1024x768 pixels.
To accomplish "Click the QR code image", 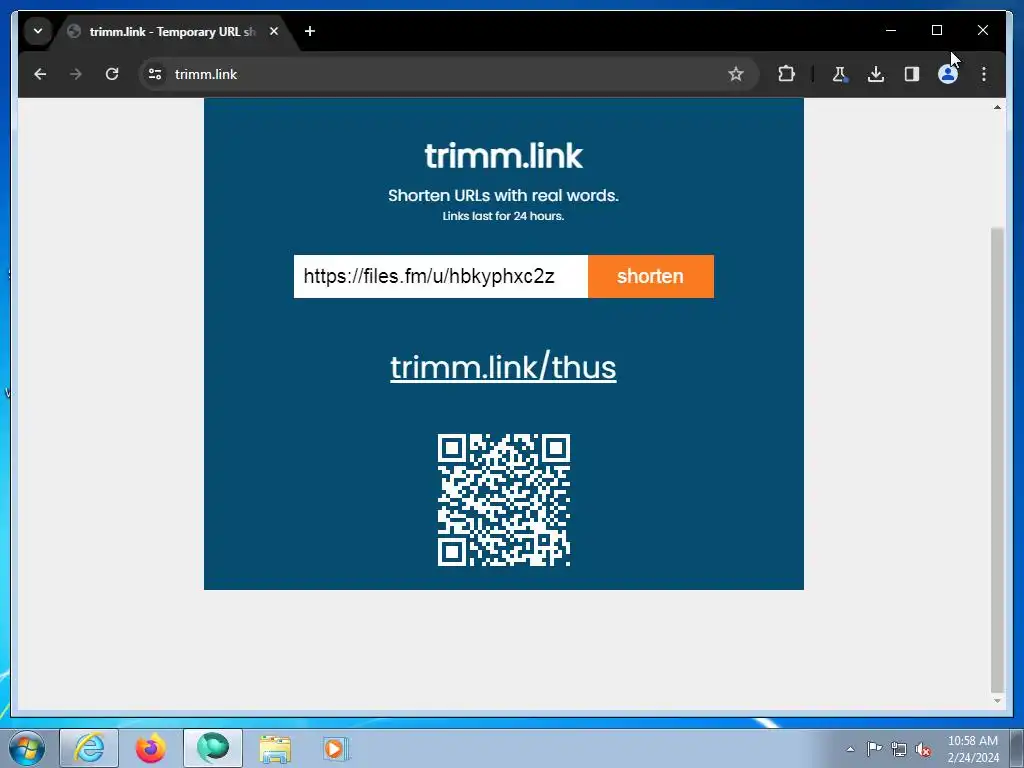I will [x=504, y=500].
